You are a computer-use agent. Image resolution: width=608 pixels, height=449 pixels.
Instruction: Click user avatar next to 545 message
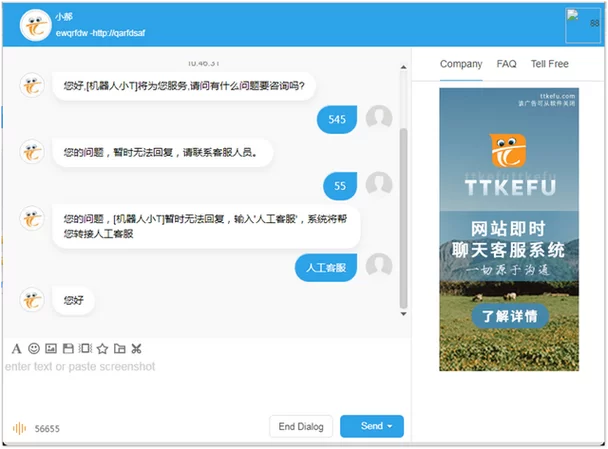point(379,117)
